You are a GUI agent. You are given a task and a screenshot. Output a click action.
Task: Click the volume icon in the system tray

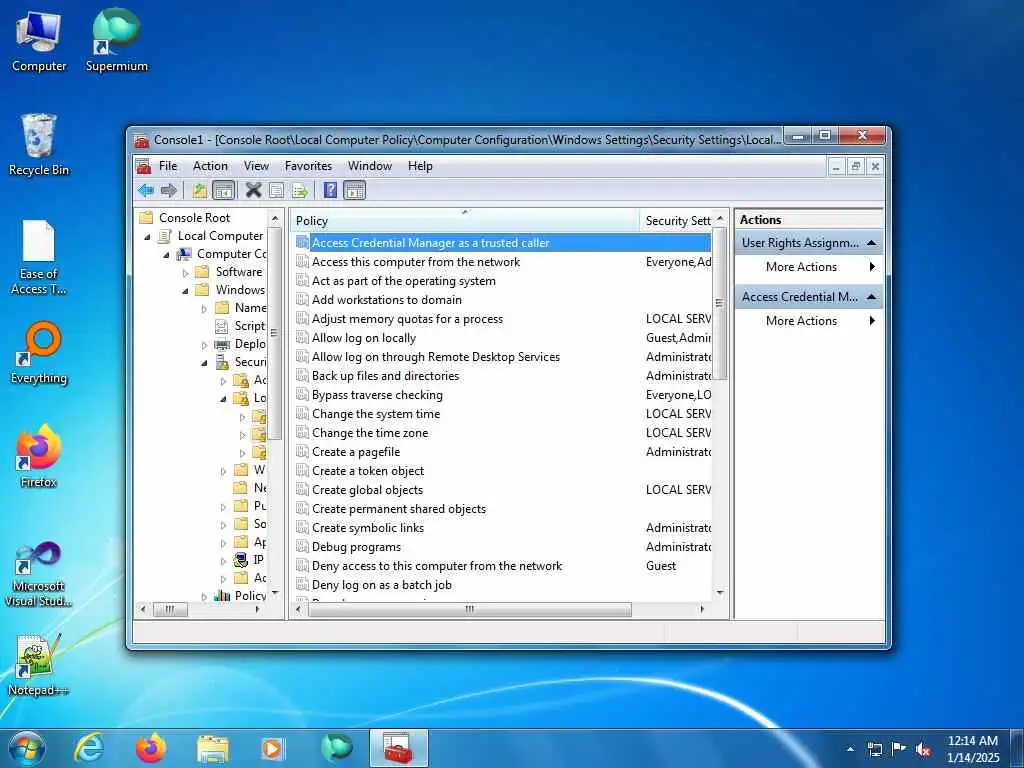click(923, 750)
